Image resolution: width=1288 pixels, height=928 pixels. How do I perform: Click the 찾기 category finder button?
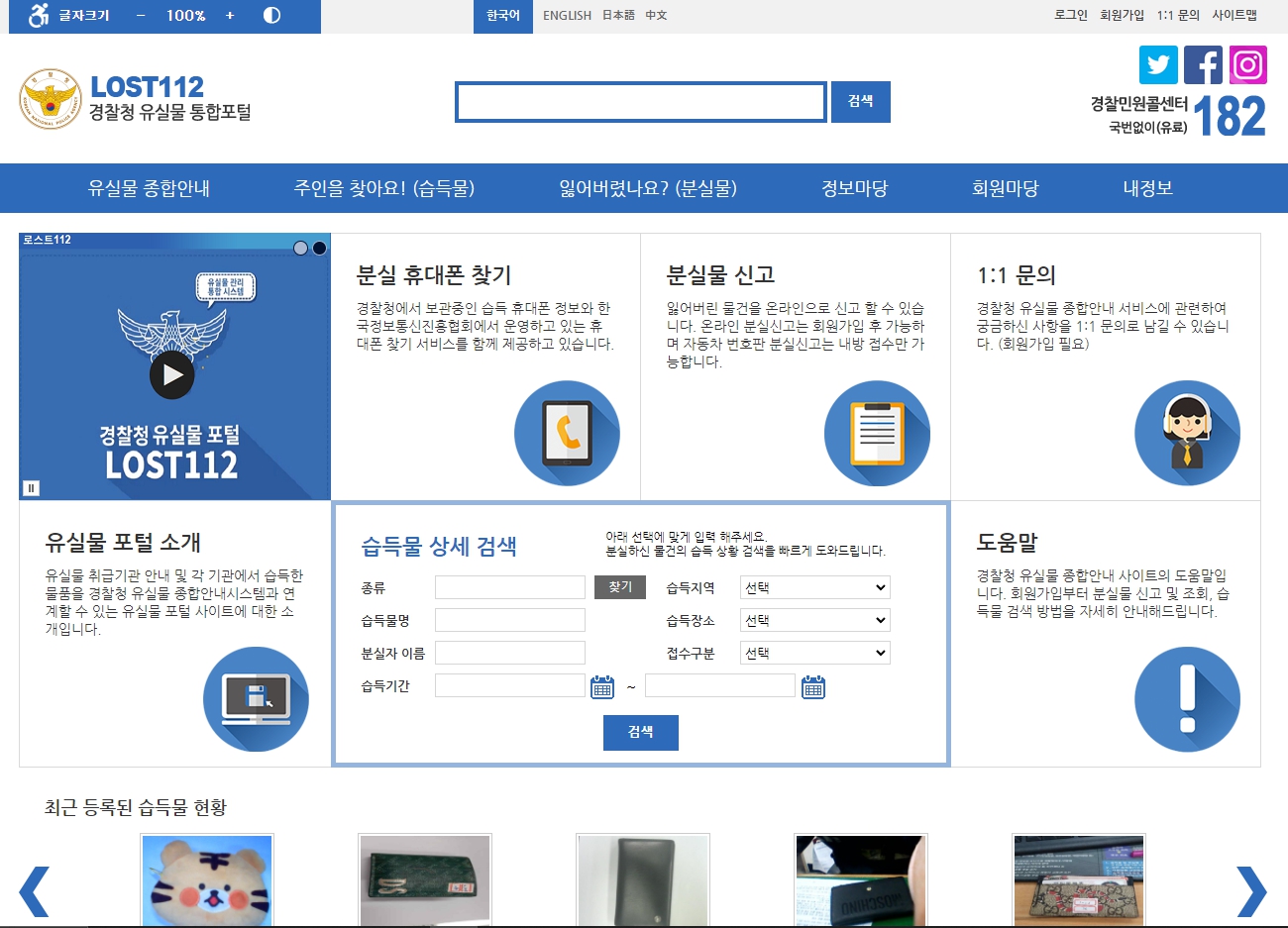[x=620, y=587]
